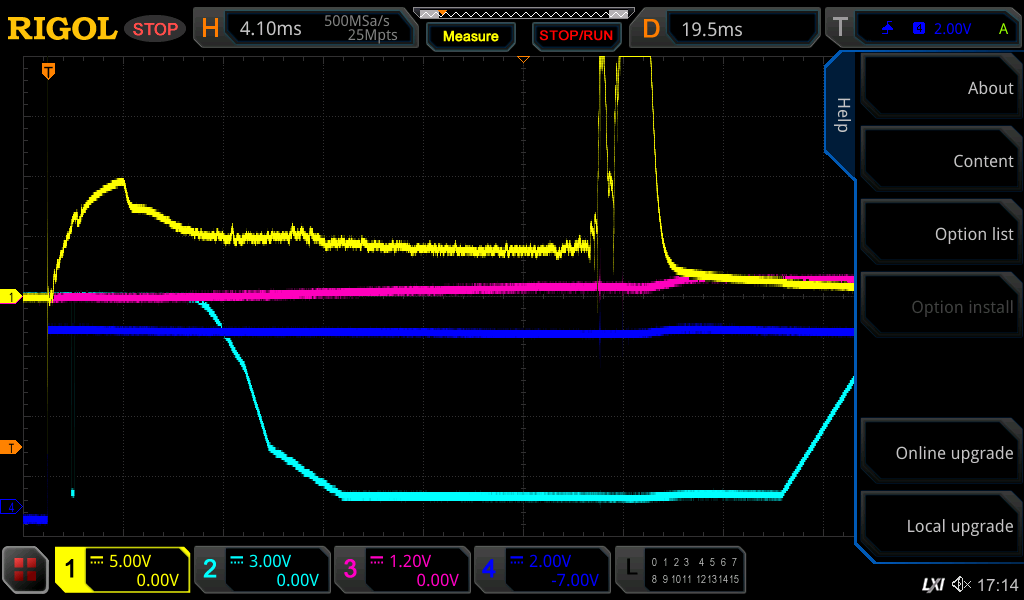Select the About menu item
The height and width of the screenshot is (600, 1024).
(940, 88)
